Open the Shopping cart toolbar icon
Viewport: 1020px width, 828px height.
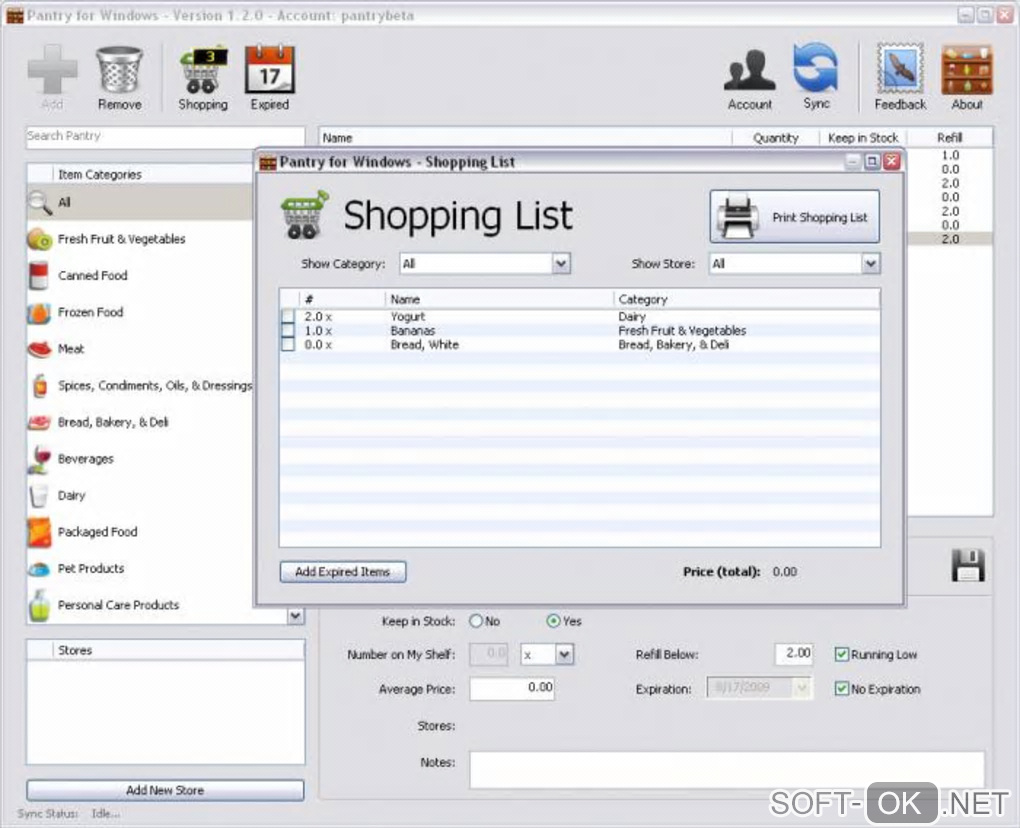point(203,70)
